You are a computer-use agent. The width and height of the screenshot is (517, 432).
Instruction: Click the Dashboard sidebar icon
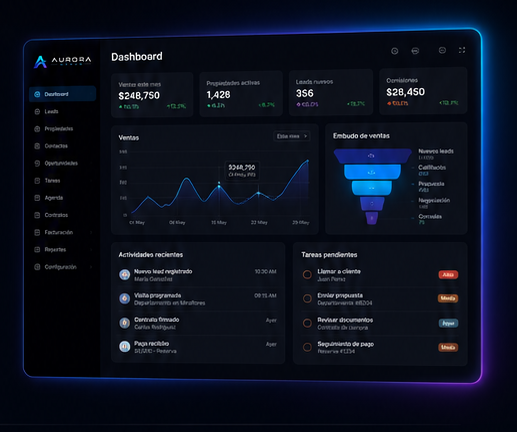click(37, 94)
